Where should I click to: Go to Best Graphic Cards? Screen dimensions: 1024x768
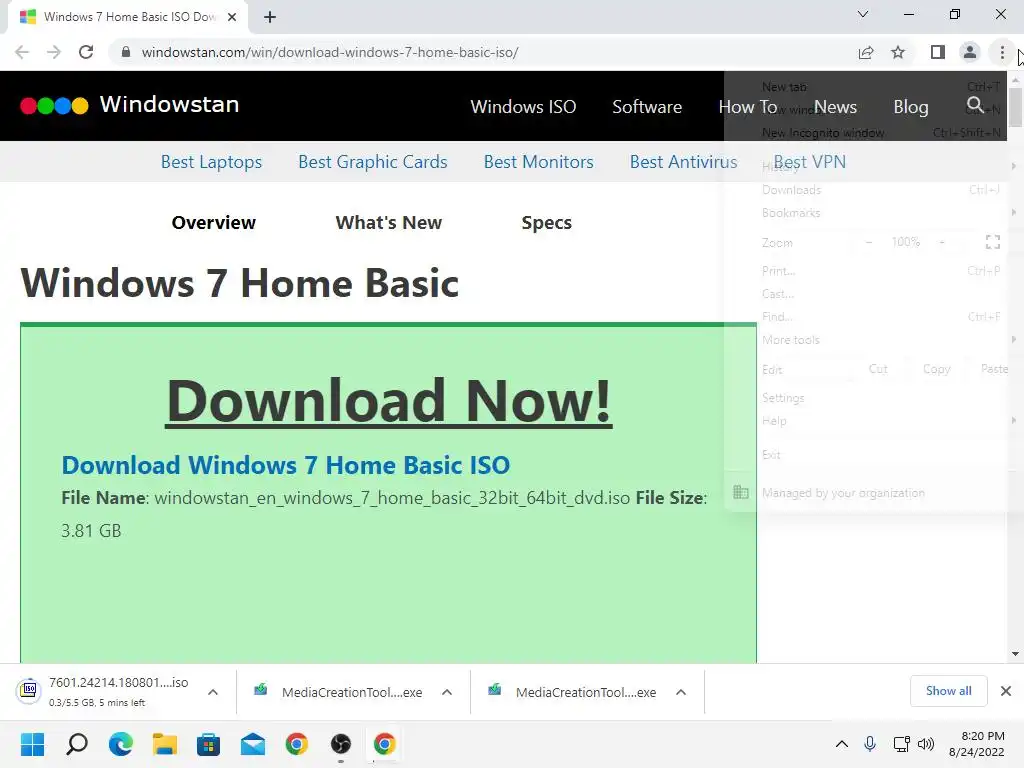[x=372, y=162]
